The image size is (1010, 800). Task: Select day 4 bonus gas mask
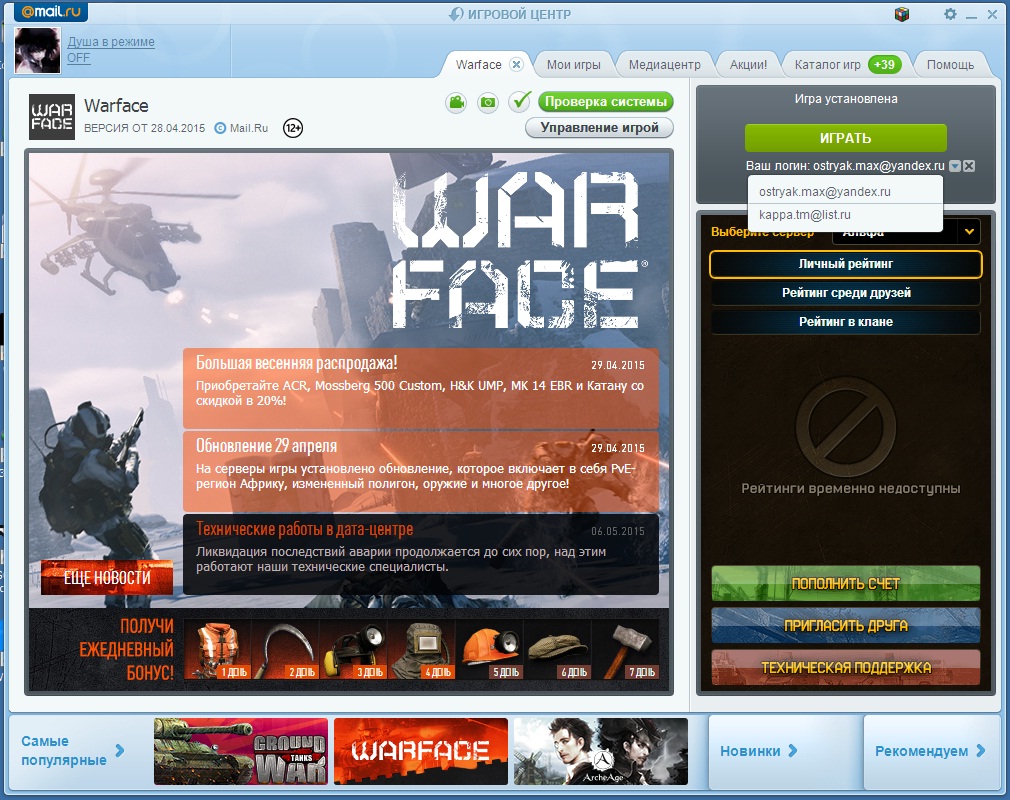pyautogui.click(x=421, y=650)
